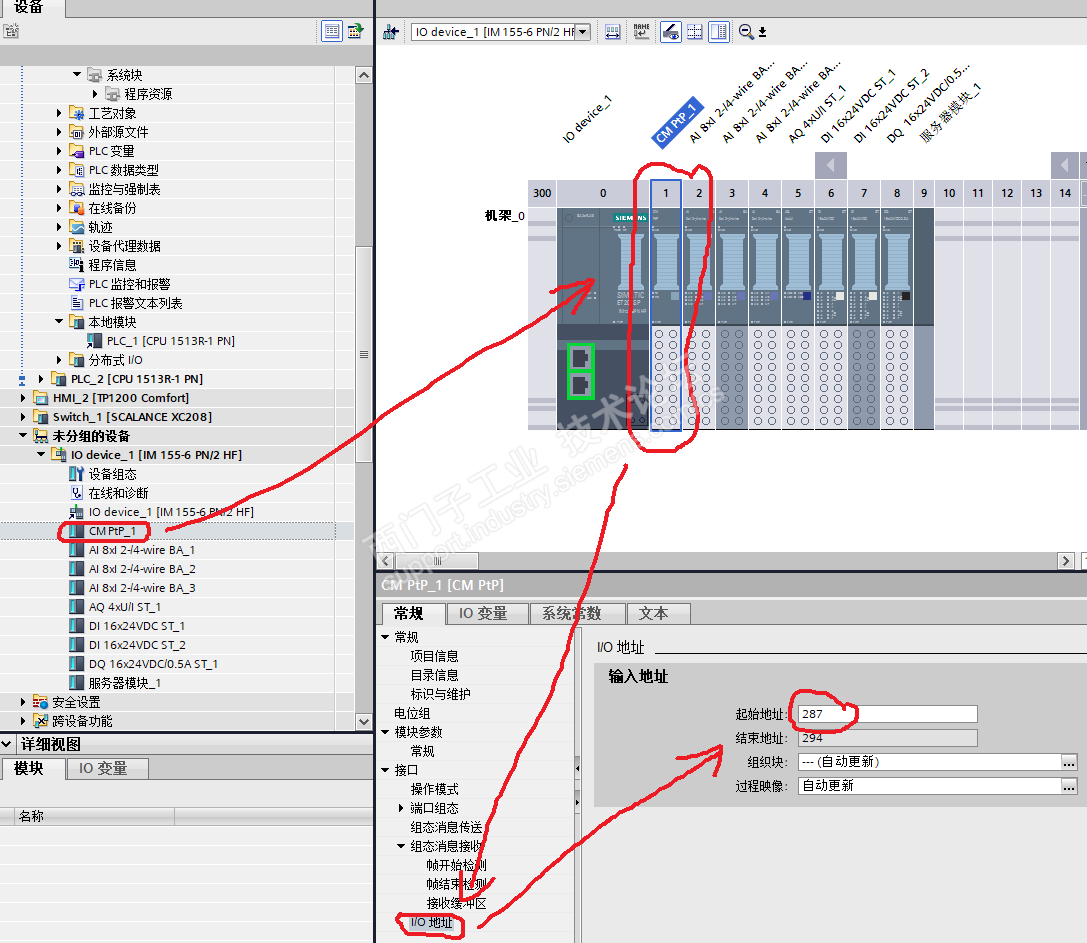Viewport: 1087px width, 943px height.
Task: Collapse the 本地模块 tree node
Action: (x=59, y=322)
